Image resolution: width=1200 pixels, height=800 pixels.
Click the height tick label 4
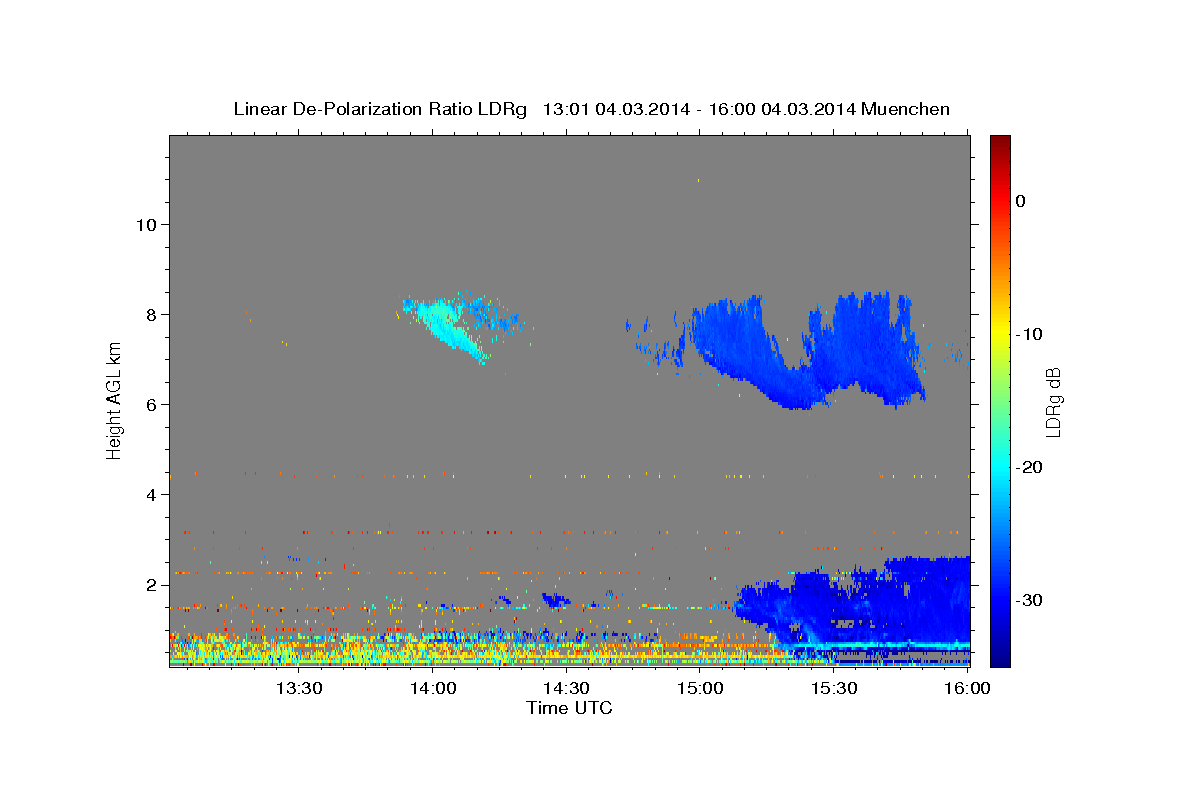[x=150, y=494]
